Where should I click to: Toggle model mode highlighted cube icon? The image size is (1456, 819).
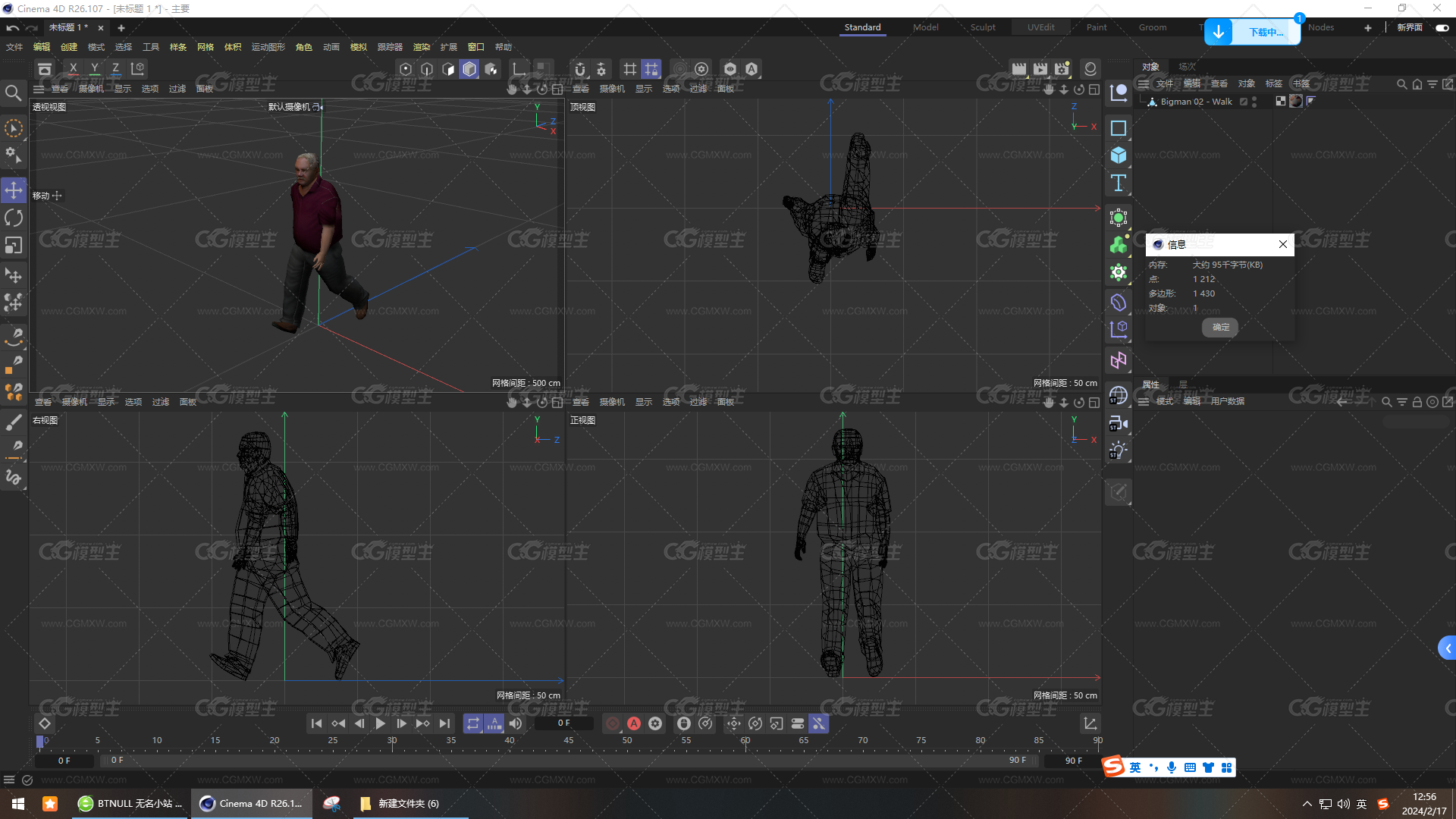pos(469,69)
